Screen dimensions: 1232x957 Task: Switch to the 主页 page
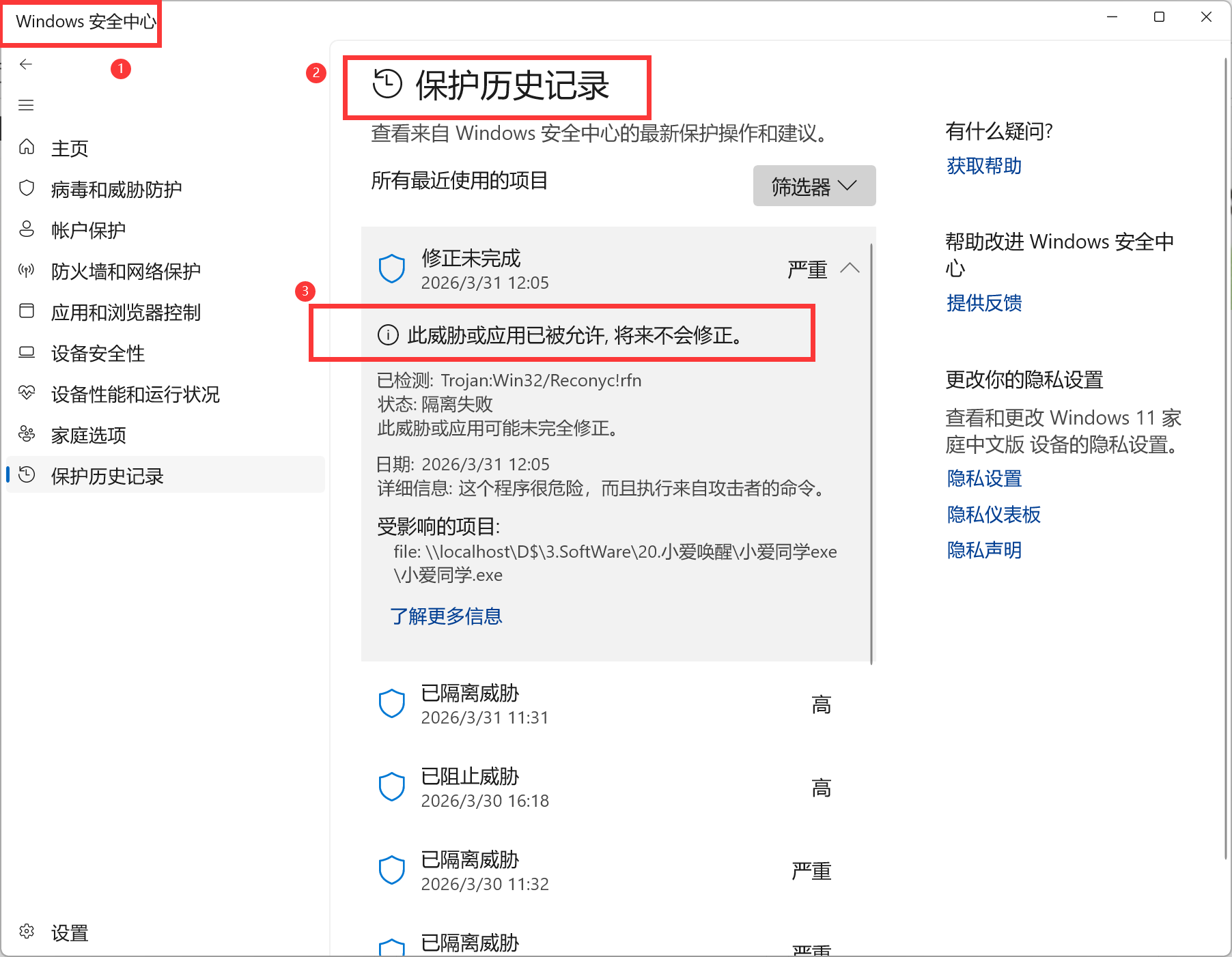coord(70,147)
